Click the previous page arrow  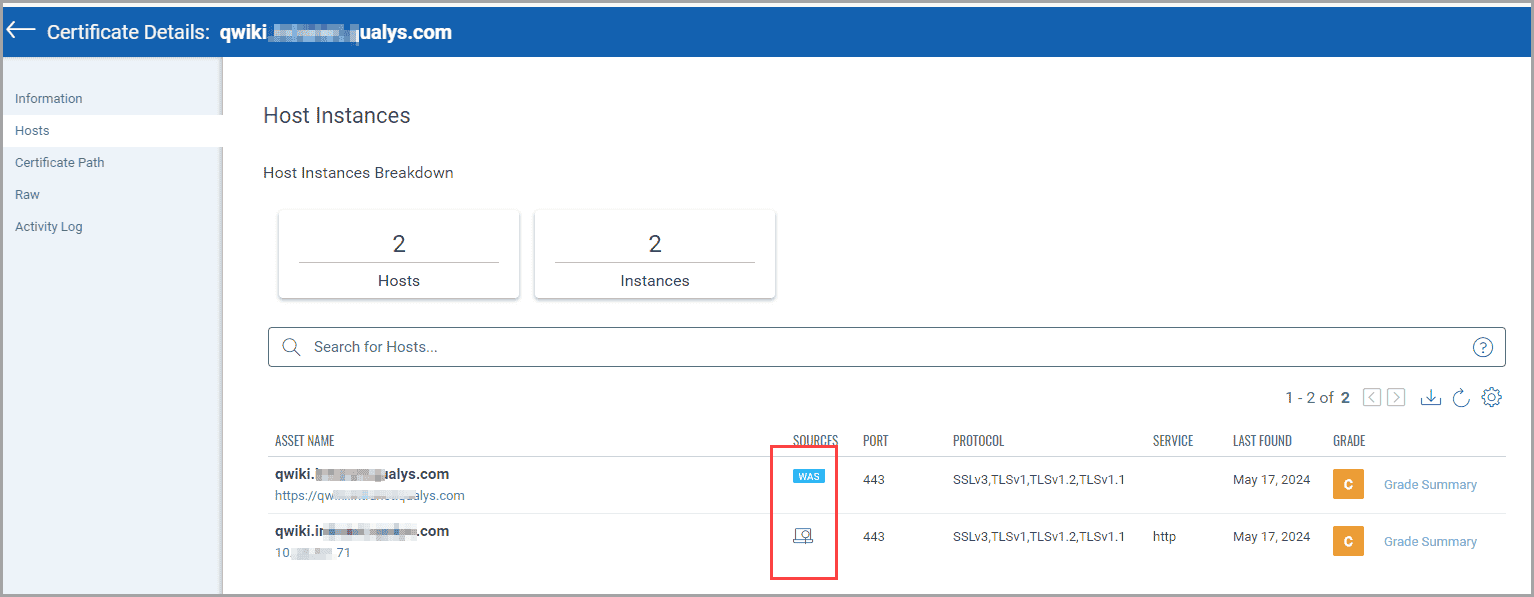pos(1371,397)
